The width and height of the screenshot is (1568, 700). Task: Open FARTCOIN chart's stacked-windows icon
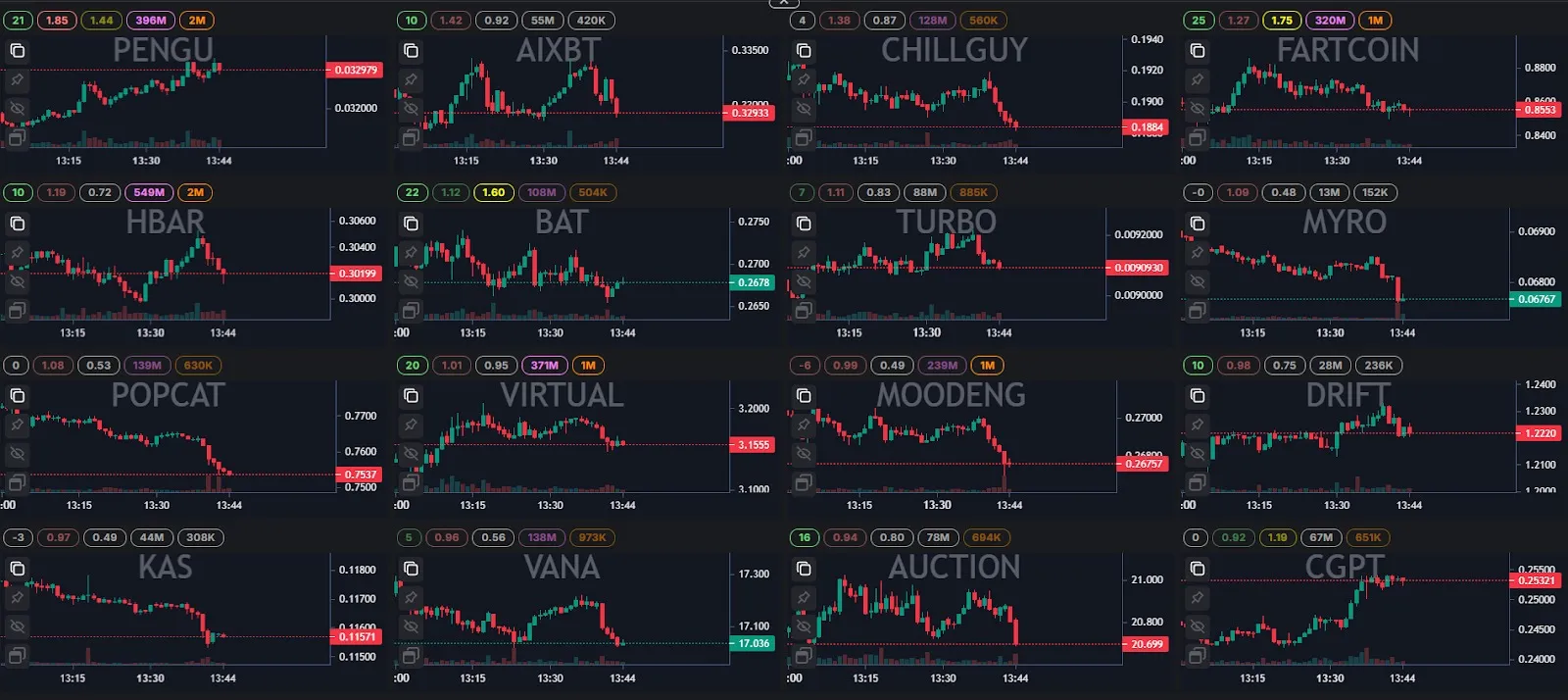(x=1197, y=138)
